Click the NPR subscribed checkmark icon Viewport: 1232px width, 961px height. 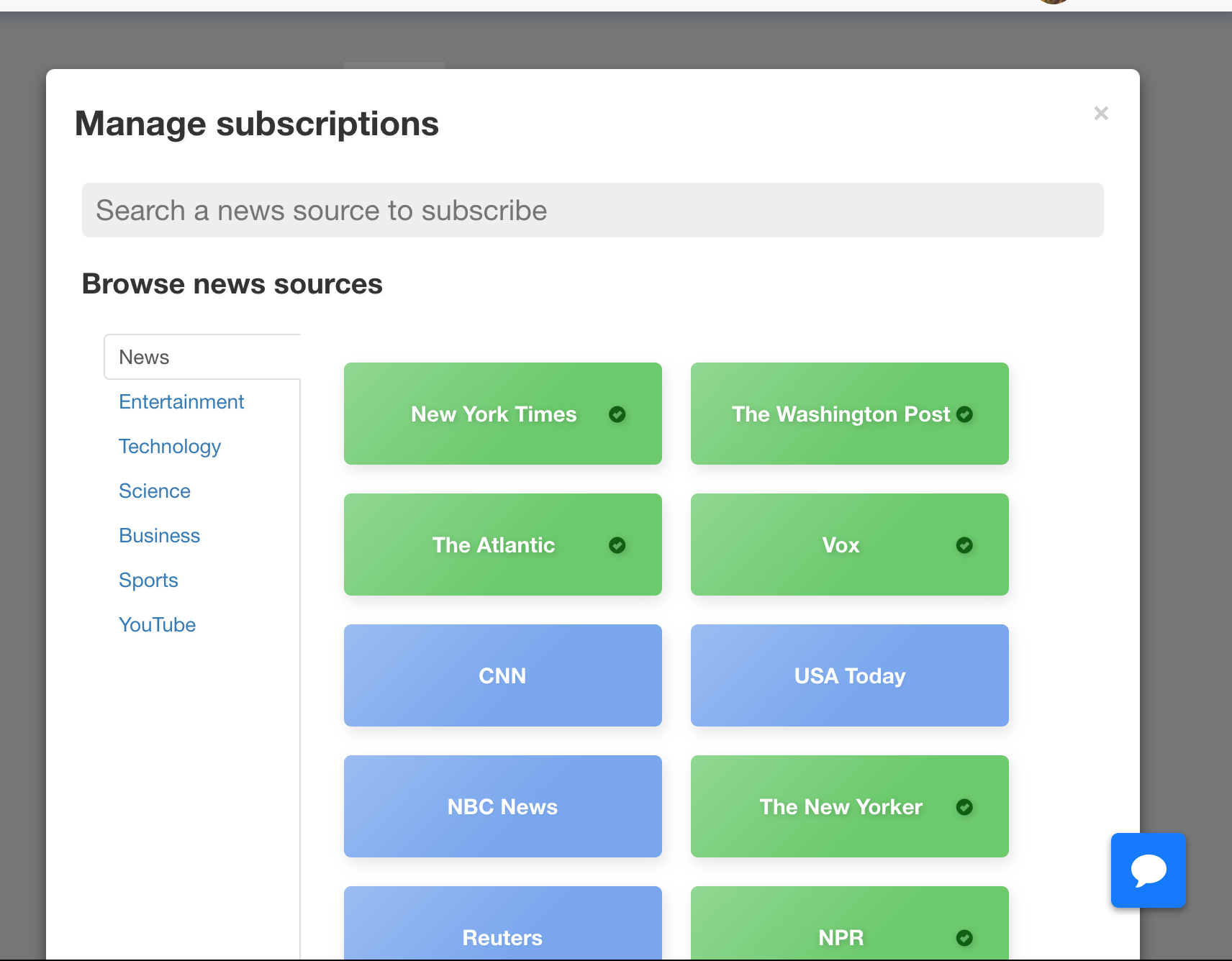[x=964, y=938]
